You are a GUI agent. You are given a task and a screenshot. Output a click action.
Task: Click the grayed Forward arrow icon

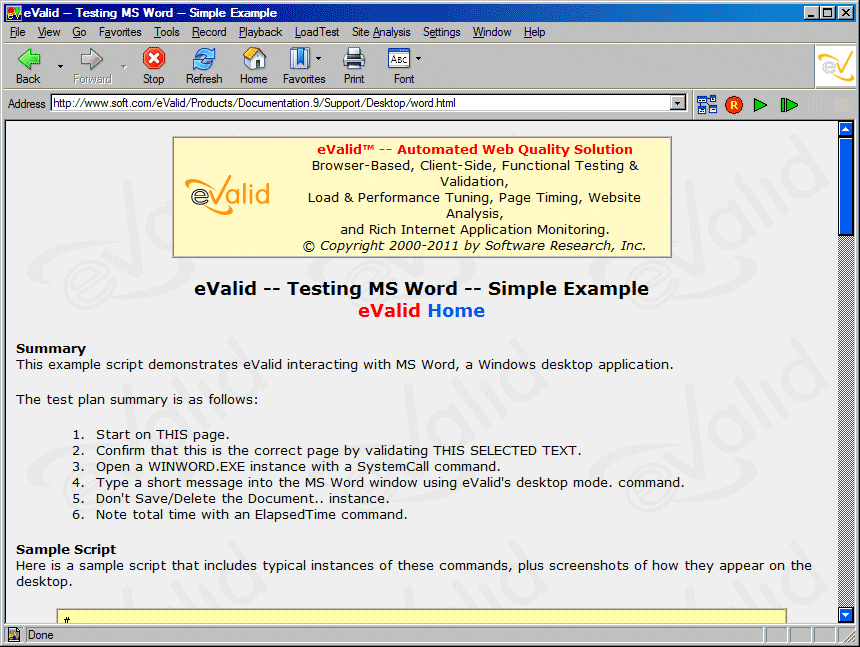(x=92, y=59)
